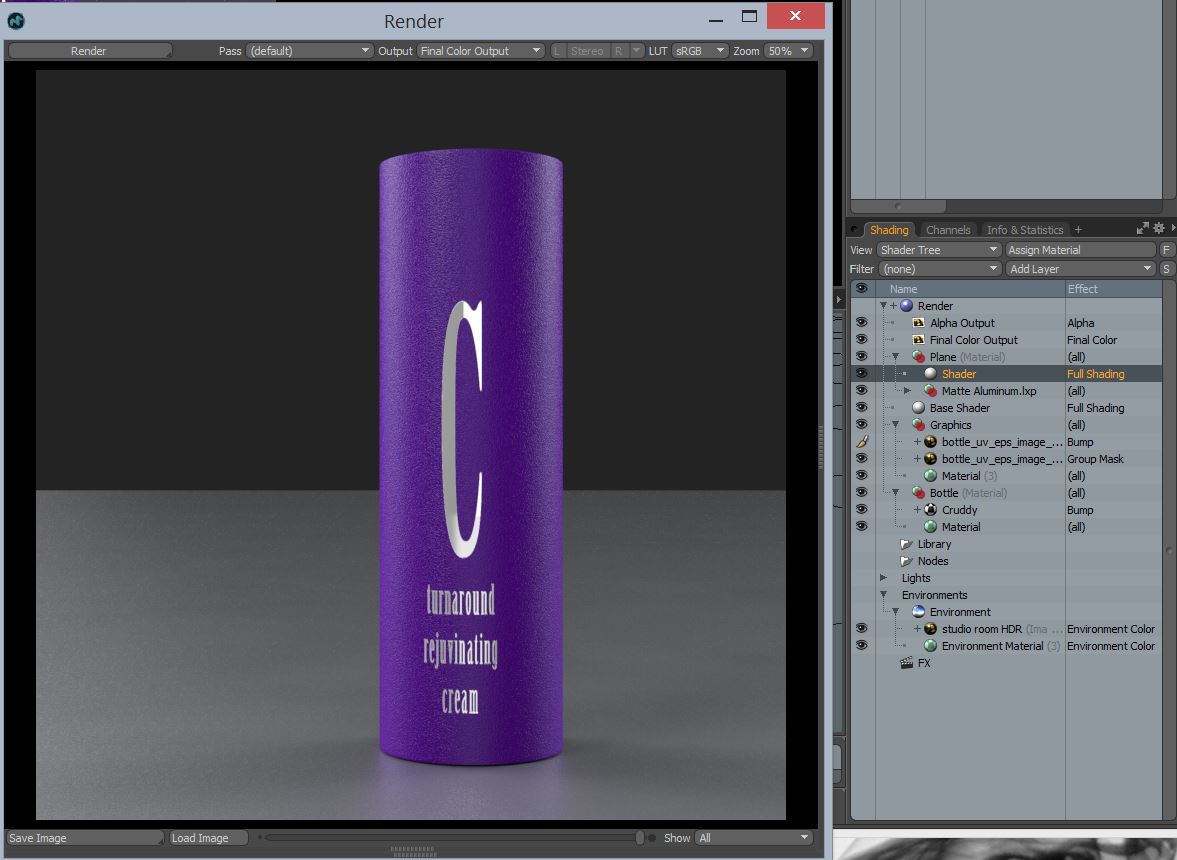Click the Matte Aluminum.lxp preset icon
Screen dimensions: 1177x860
pyautogui.click(x=931, y=391)
